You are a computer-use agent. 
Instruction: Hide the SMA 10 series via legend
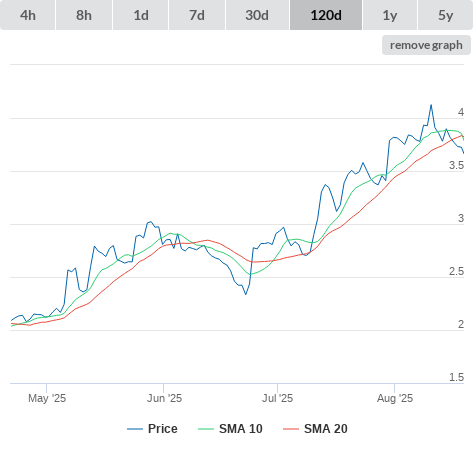230,429
